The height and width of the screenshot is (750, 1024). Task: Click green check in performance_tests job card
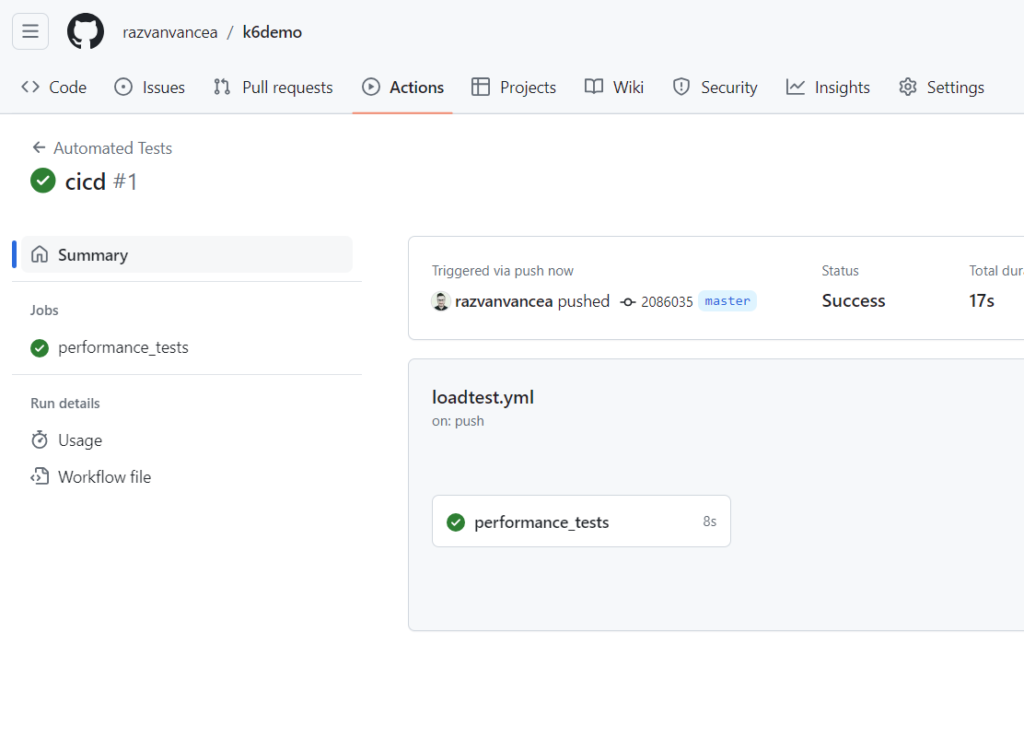point(456,522)
